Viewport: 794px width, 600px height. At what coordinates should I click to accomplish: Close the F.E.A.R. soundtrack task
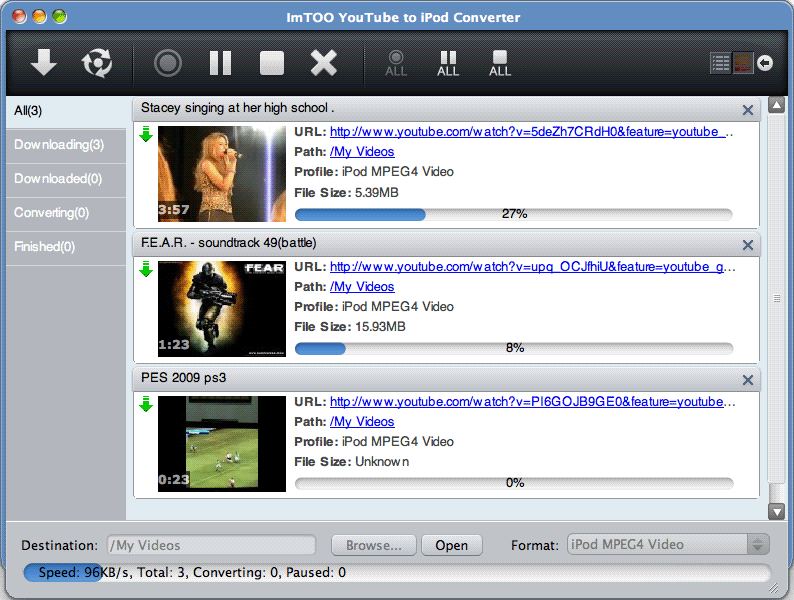pyautogui.click(x=747, y=245)
